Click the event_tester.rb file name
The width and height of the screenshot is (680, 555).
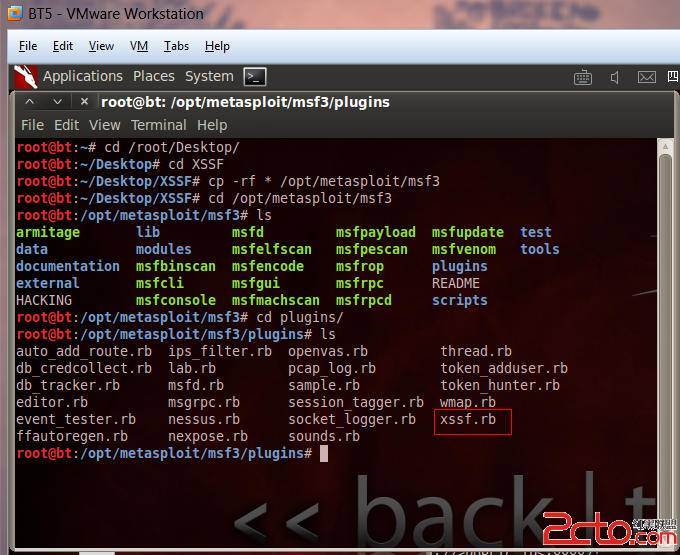pos(76,419)
